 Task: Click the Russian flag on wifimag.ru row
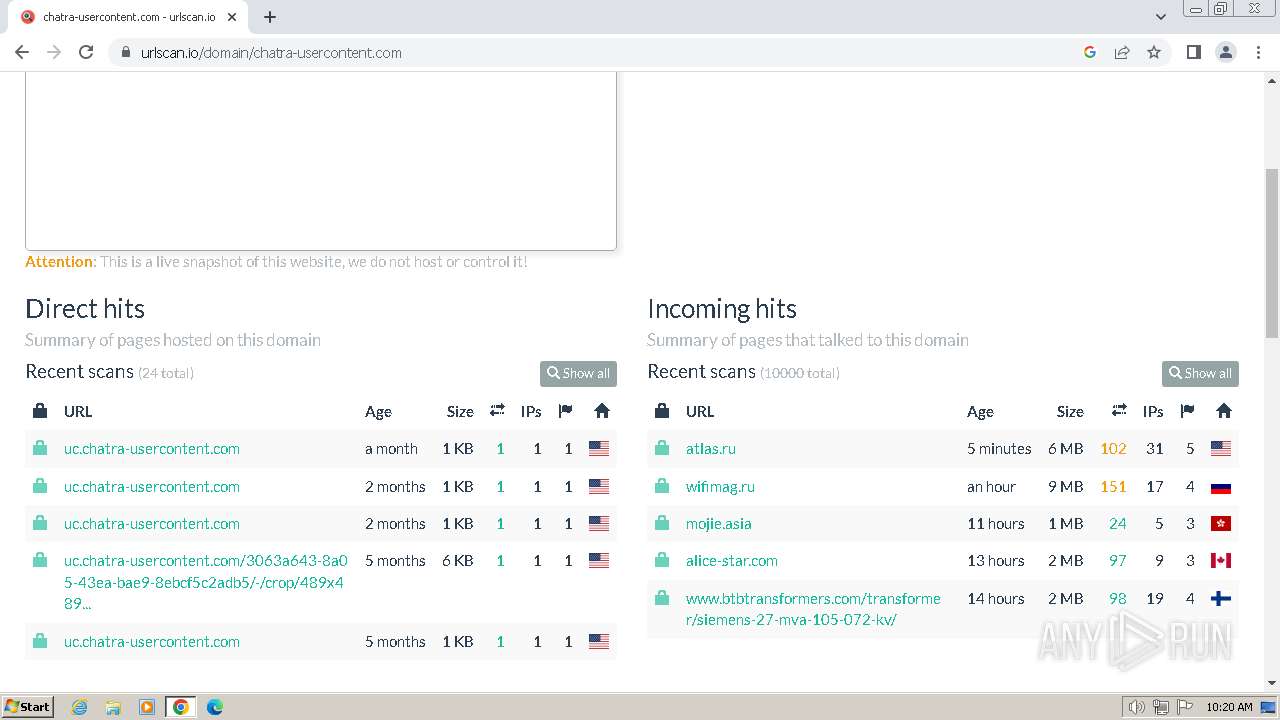1221,486
